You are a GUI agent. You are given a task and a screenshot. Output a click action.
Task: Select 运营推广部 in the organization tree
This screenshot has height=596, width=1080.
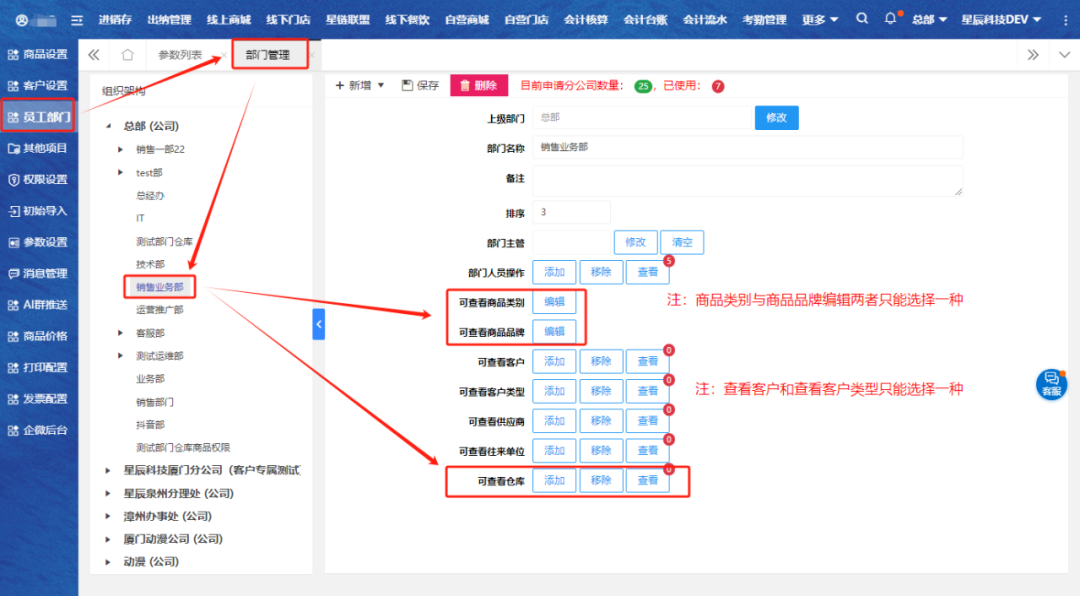click(159, 310)
